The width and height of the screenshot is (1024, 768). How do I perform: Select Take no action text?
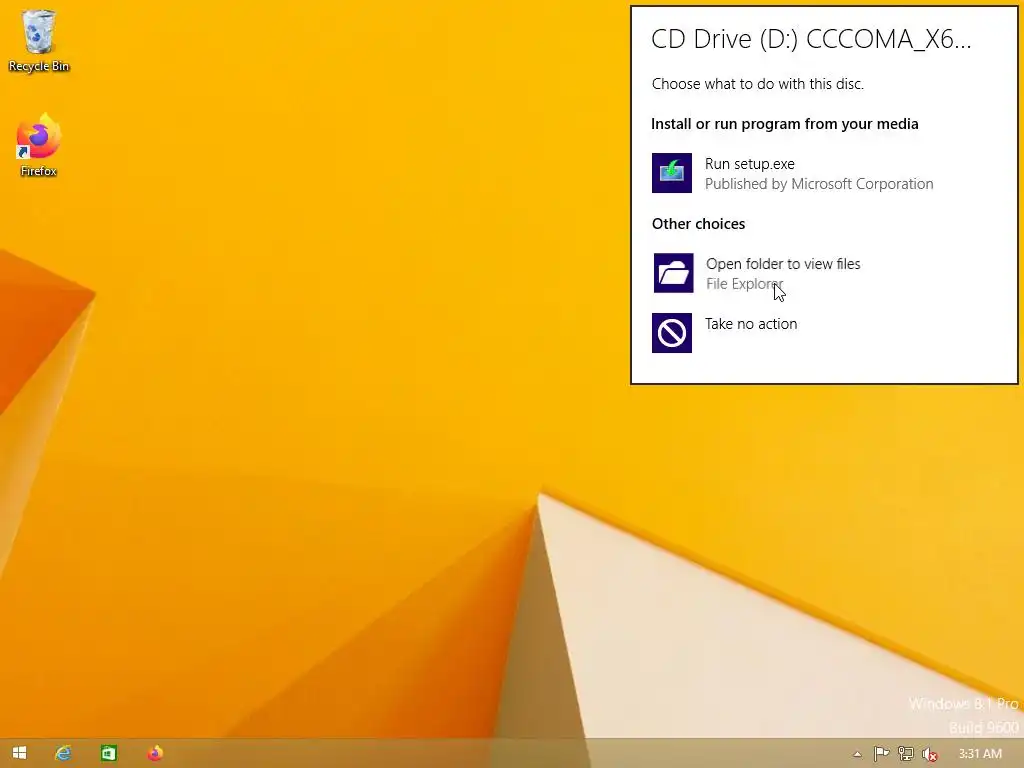(x=751, y=324)
